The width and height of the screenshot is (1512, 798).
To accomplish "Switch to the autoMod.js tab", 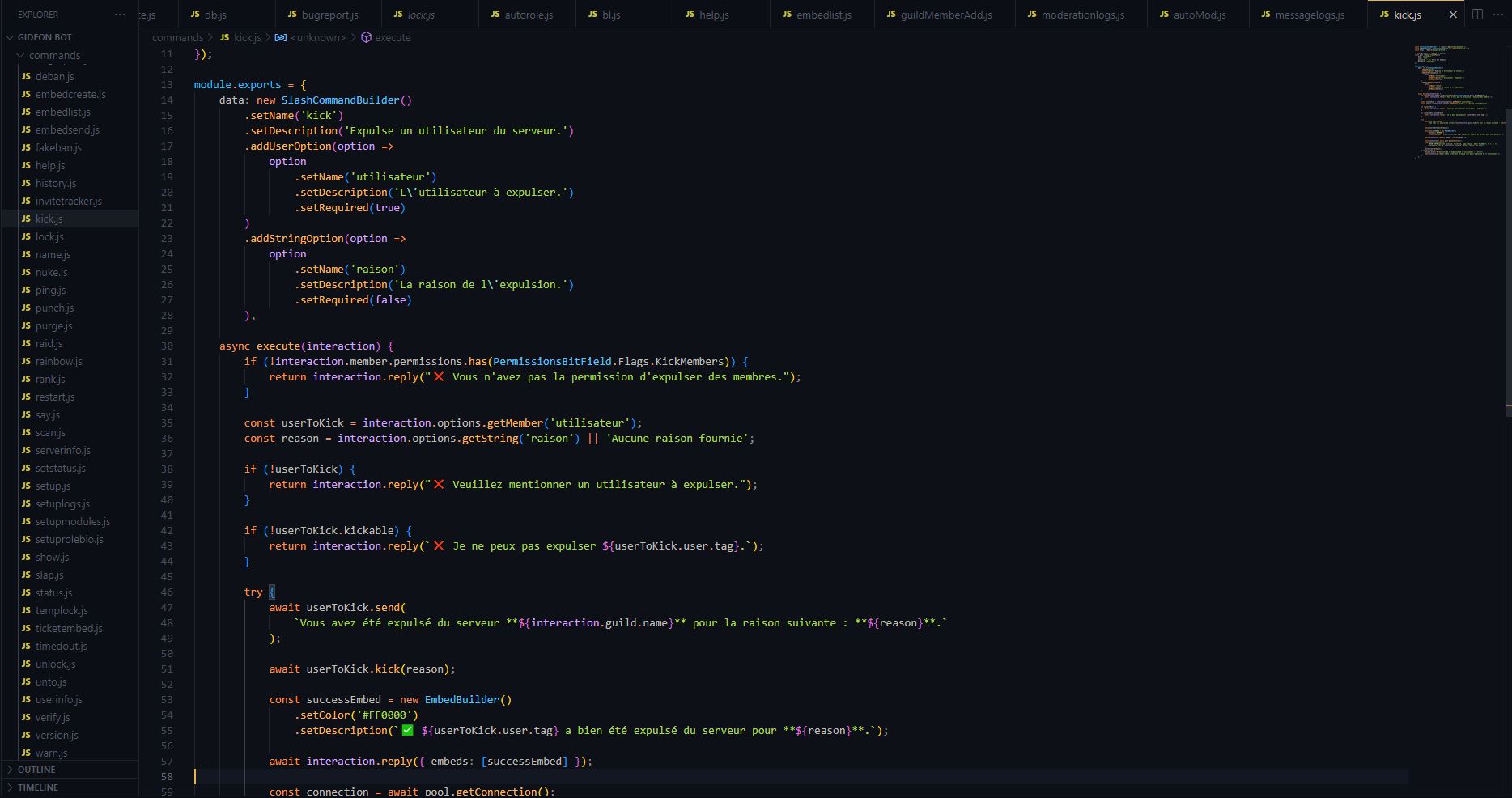I will click(1199, 15).
